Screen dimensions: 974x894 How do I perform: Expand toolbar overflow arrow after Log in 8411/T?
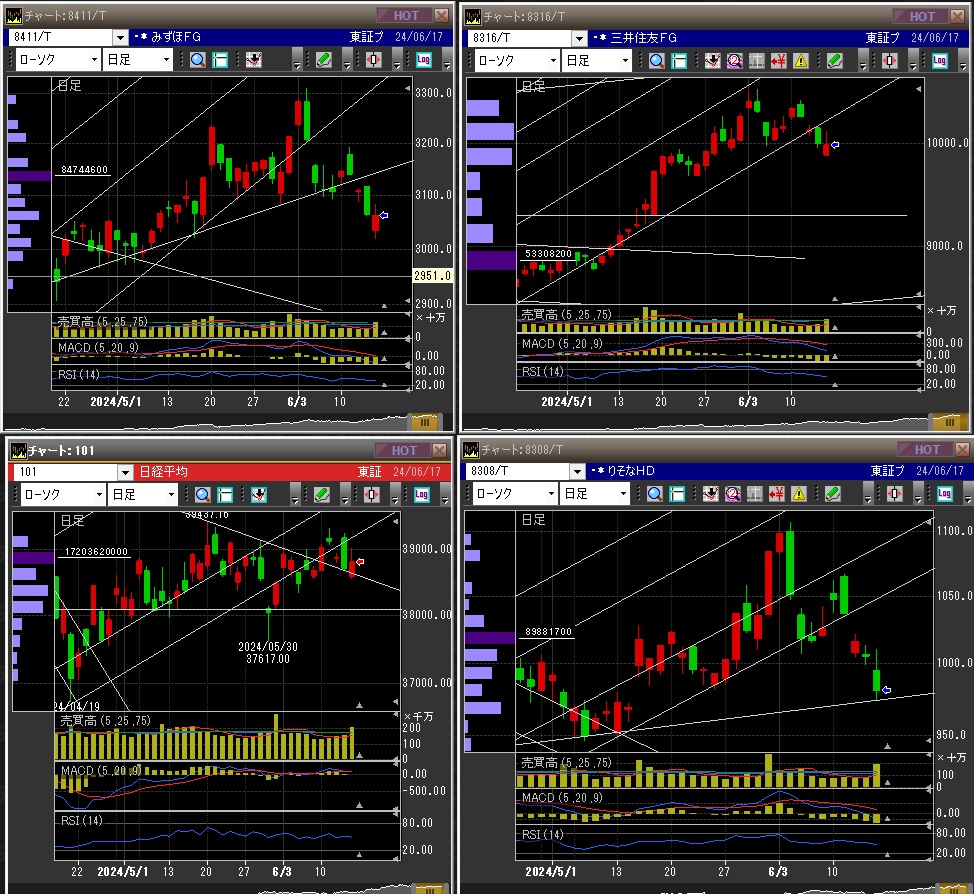[x=446, y=63]
